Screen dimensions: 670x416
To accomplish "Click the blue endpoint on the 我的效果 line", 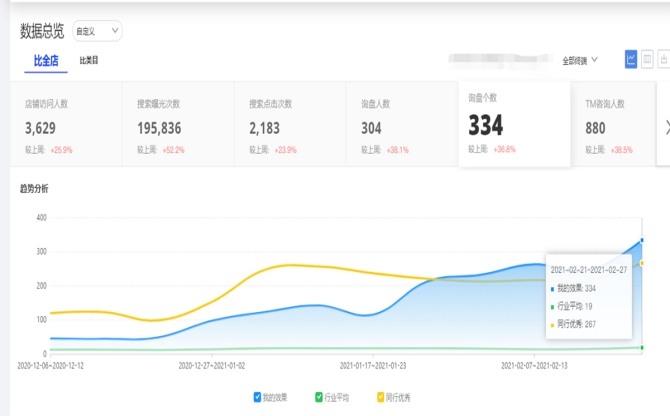I will [x=641, y=240].
